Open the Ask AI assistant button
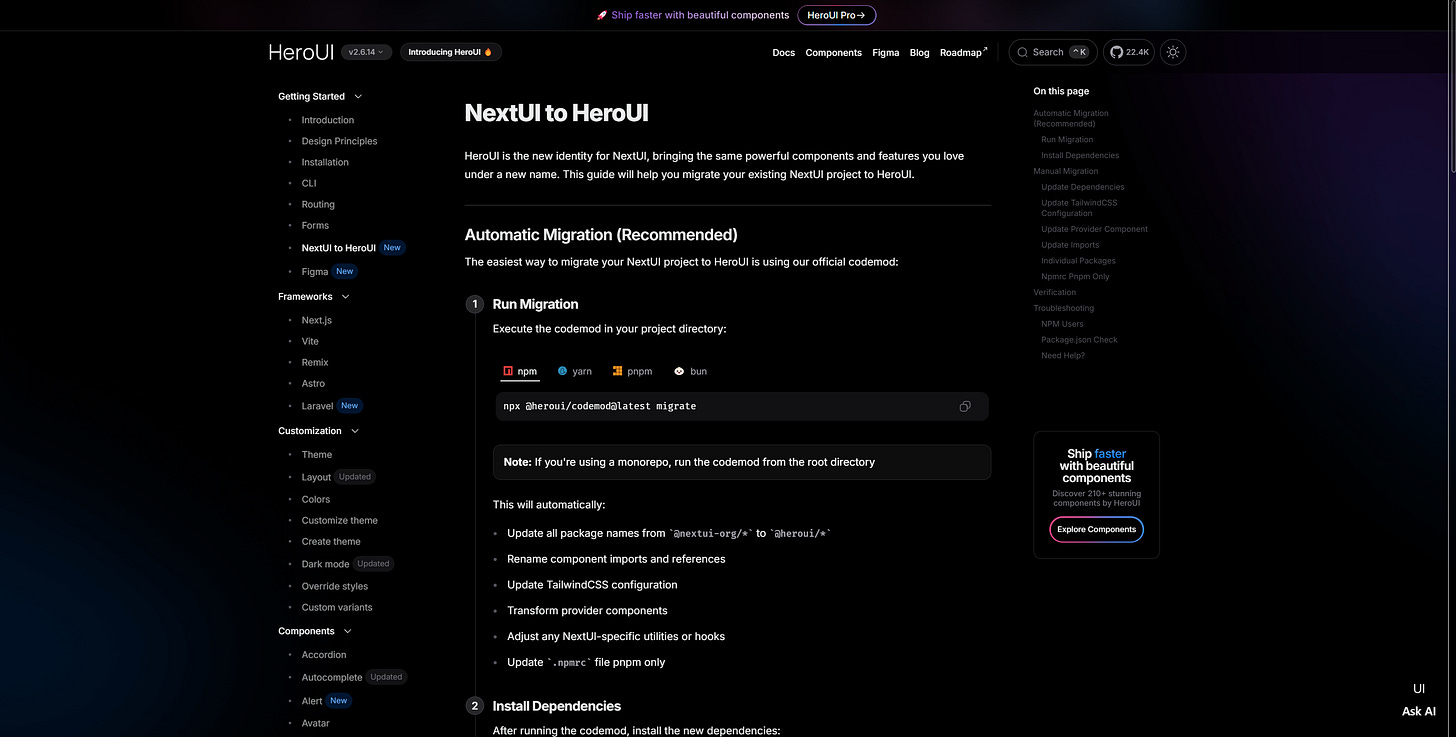 tap(1418, 700)
